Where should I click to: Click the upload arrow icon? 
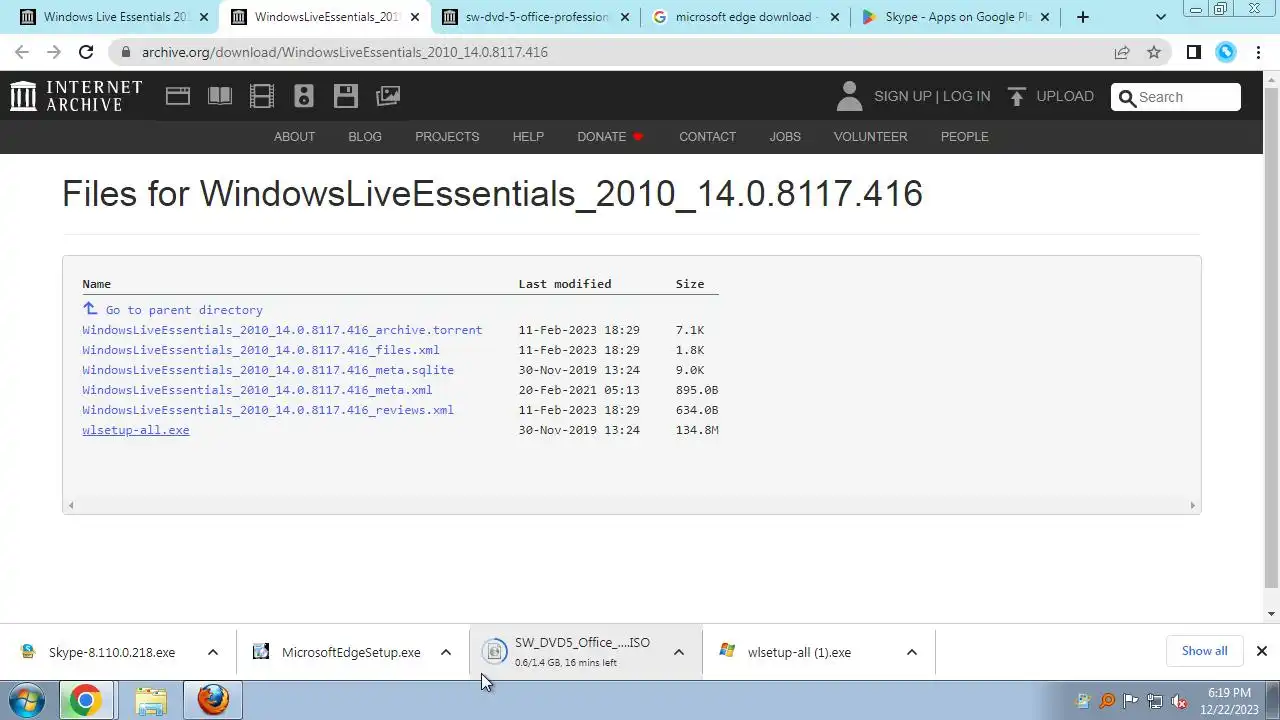point(1017,96)
